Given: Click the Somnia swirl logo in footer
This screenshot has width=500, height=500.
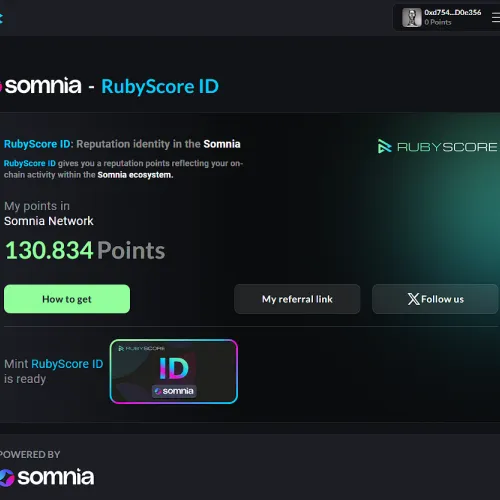Looking at the screenshot, I should pyautogui.click(x=7, y=478).
